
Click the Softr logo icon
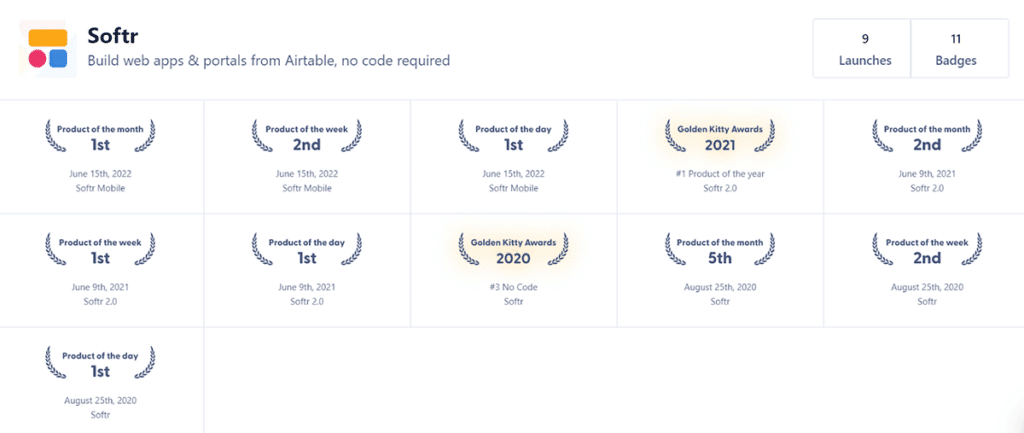48,48
